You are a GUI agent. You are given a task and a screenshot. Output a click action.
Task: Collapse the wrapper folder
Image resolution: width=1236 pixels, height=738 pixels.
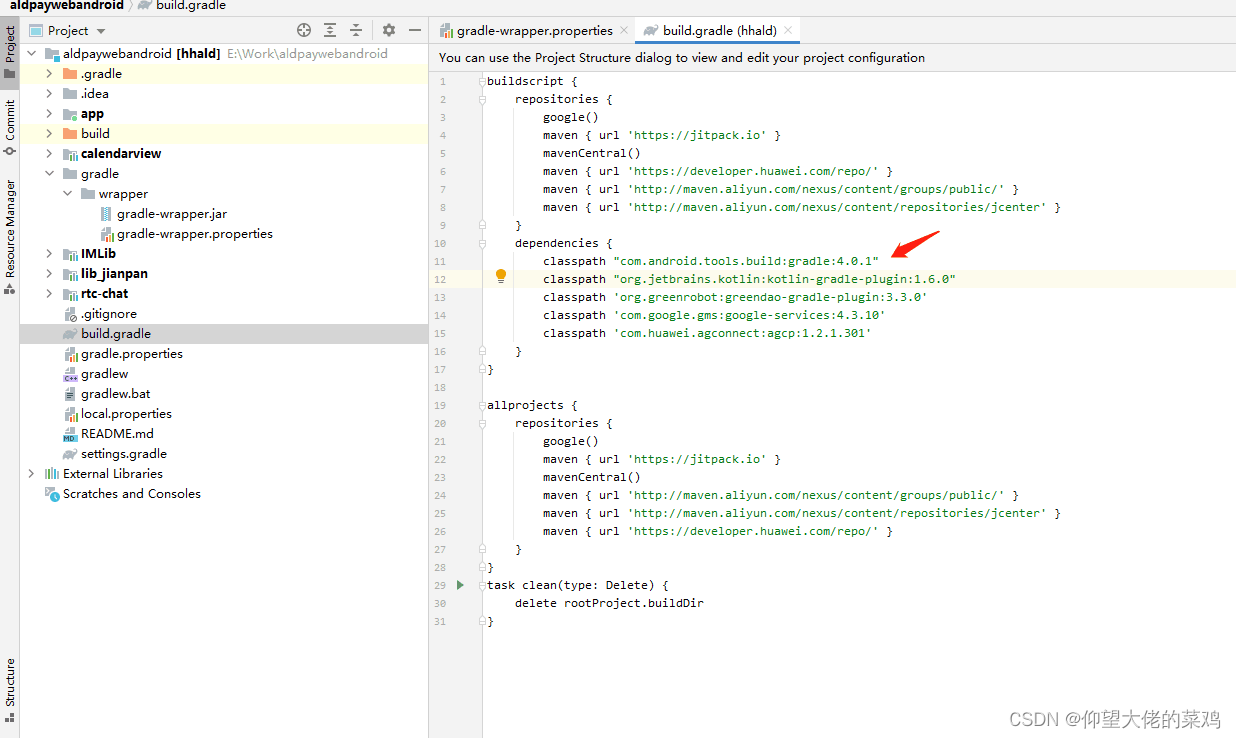click(x=67, y=193)
